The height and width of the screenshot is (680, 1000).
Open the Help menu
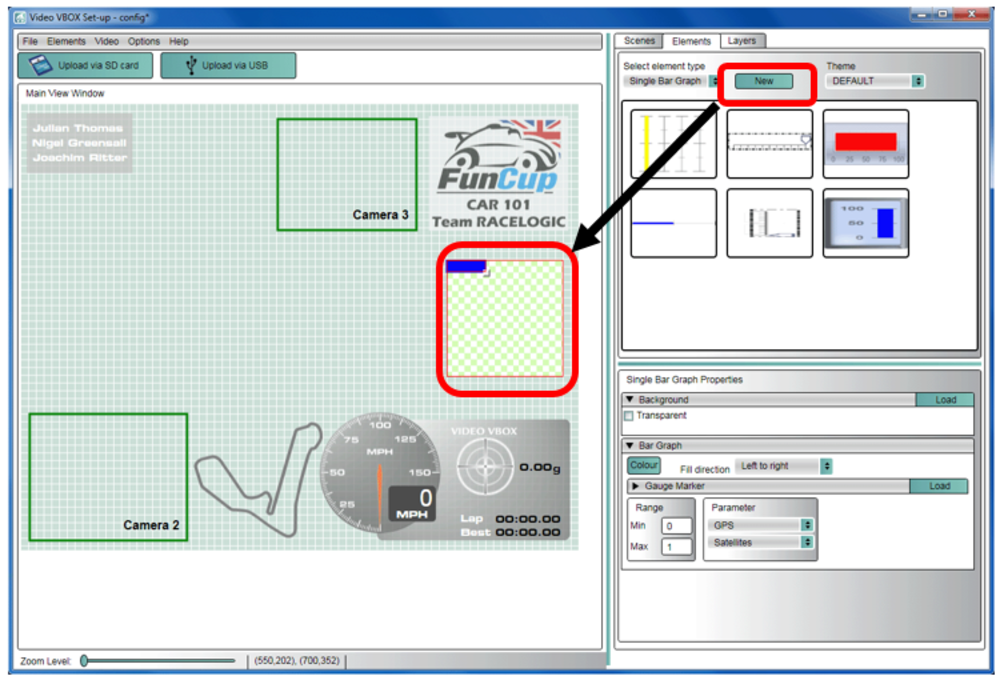(179, 41)
